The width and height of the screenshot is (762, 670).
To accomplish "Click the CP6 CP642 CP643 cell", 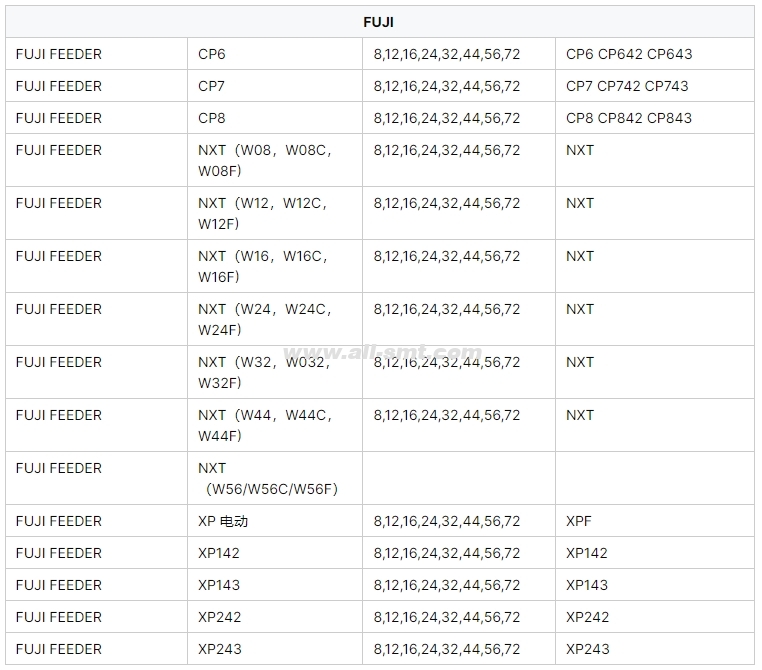I will tap(655, 54).
